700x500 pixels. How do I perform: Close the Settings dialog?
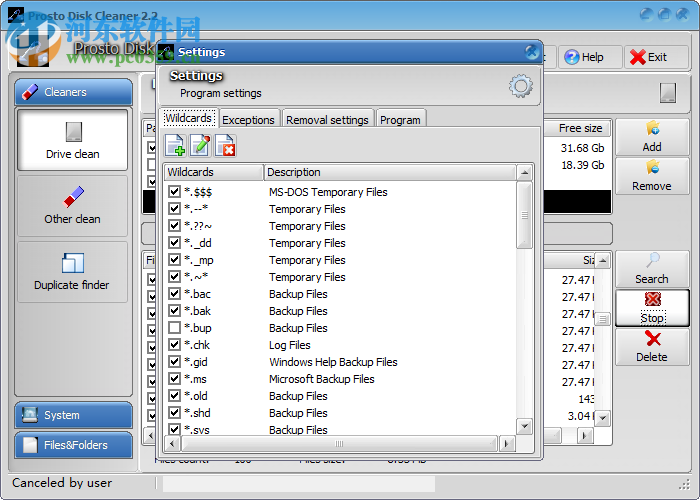coord(531,52)
